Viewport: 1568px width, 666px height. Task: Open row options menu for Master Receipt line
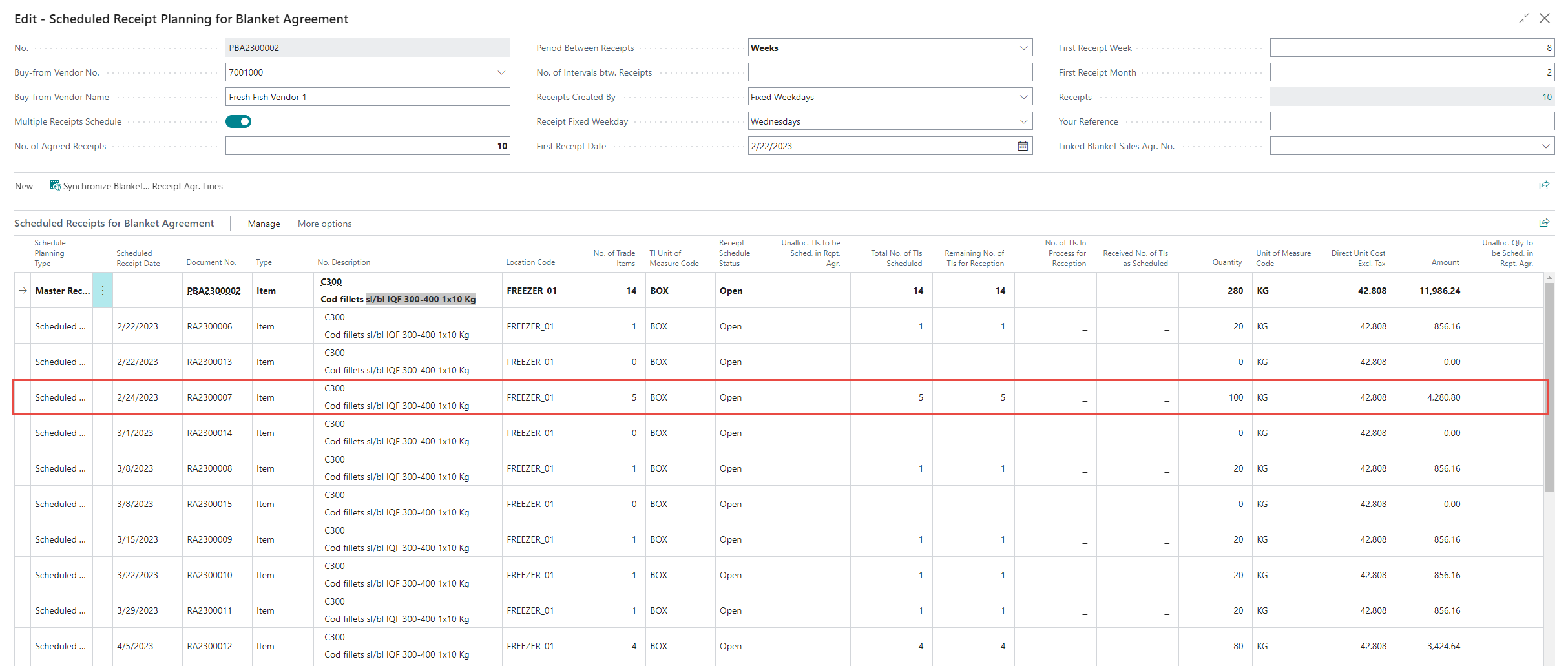pos(103,291)
